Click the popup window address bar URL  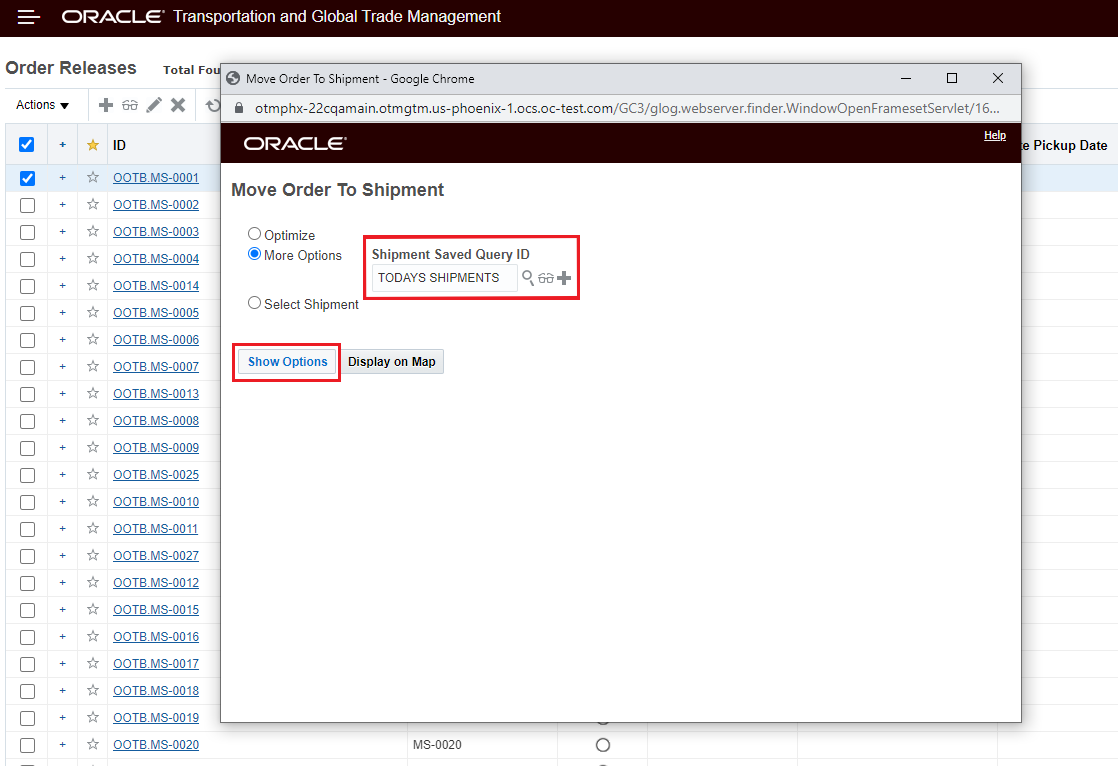coord(627,108)
